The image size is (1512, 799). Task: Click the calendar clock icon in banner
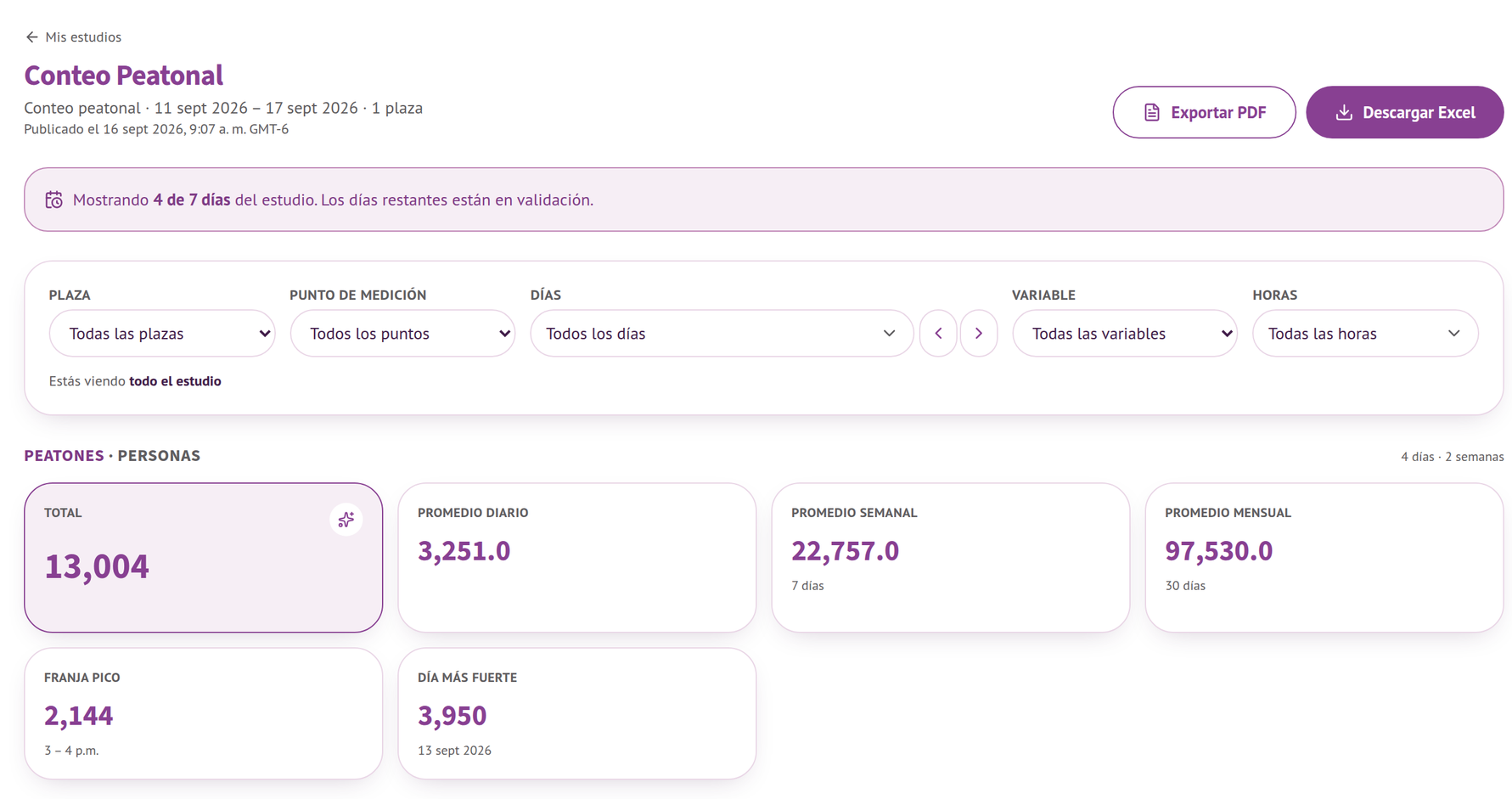(53, 200)
